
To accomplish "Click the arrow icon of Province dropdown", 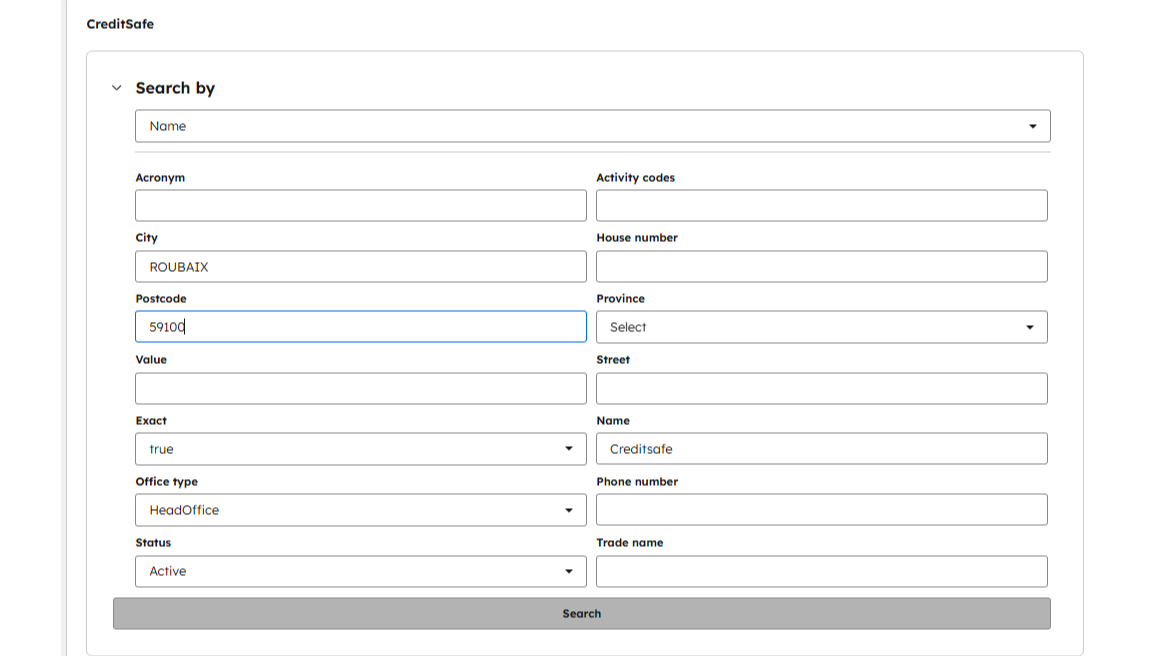I will click(1030, 327).
